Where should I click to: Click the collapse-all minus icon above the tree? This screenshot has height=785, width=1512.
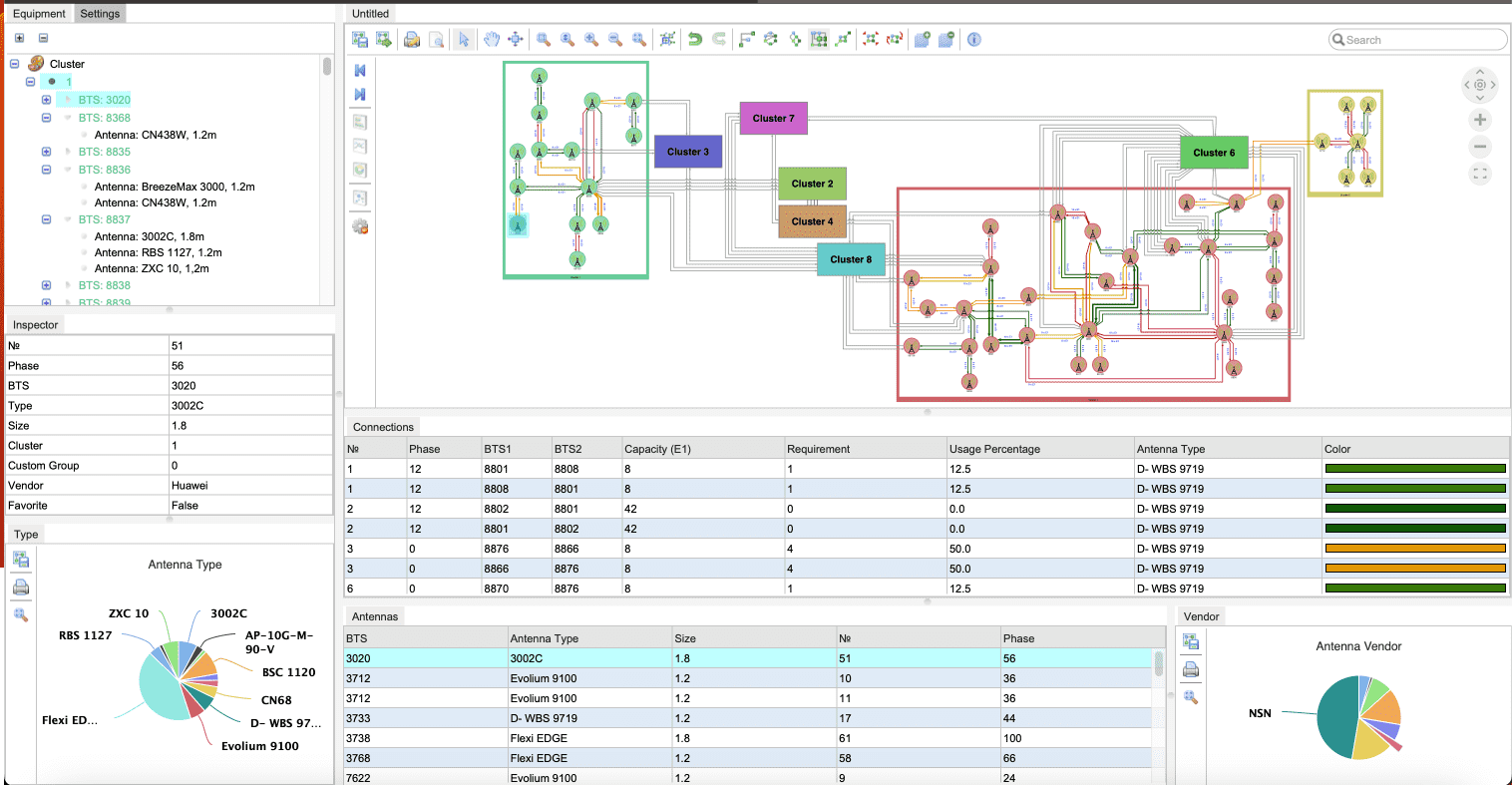[x=43, y=36]
